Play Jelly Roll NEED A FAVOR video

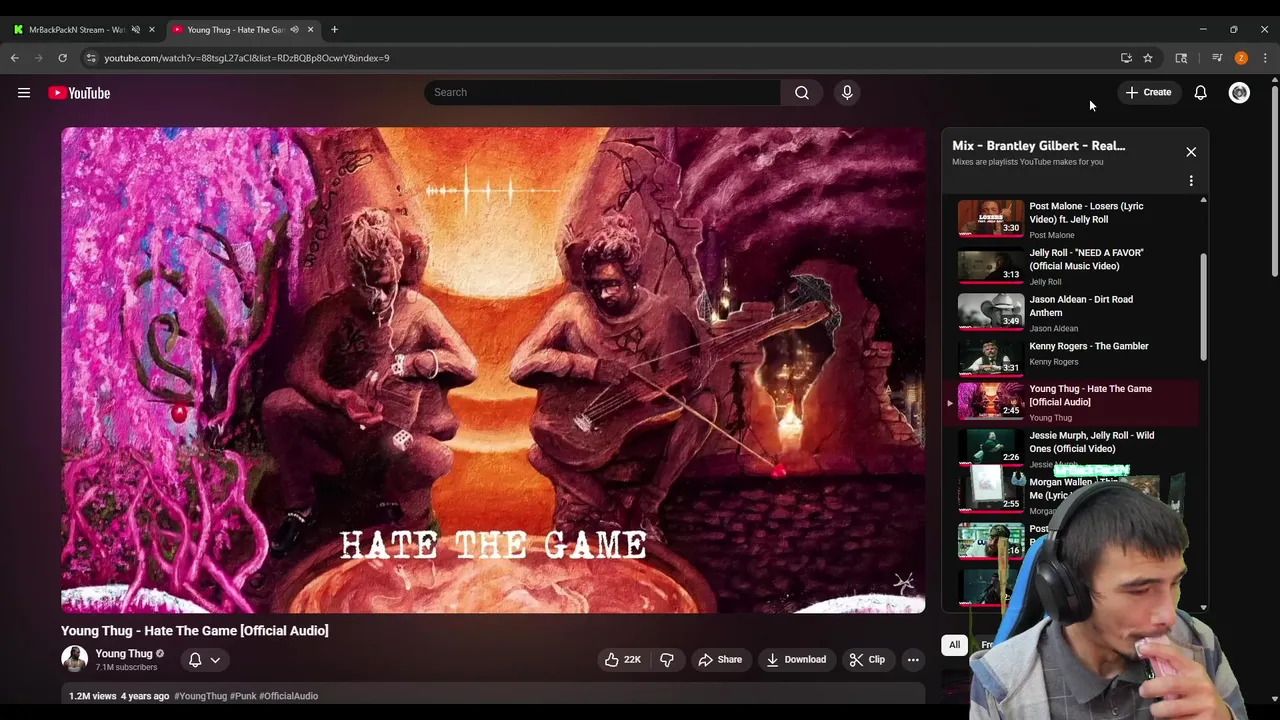1070,266
